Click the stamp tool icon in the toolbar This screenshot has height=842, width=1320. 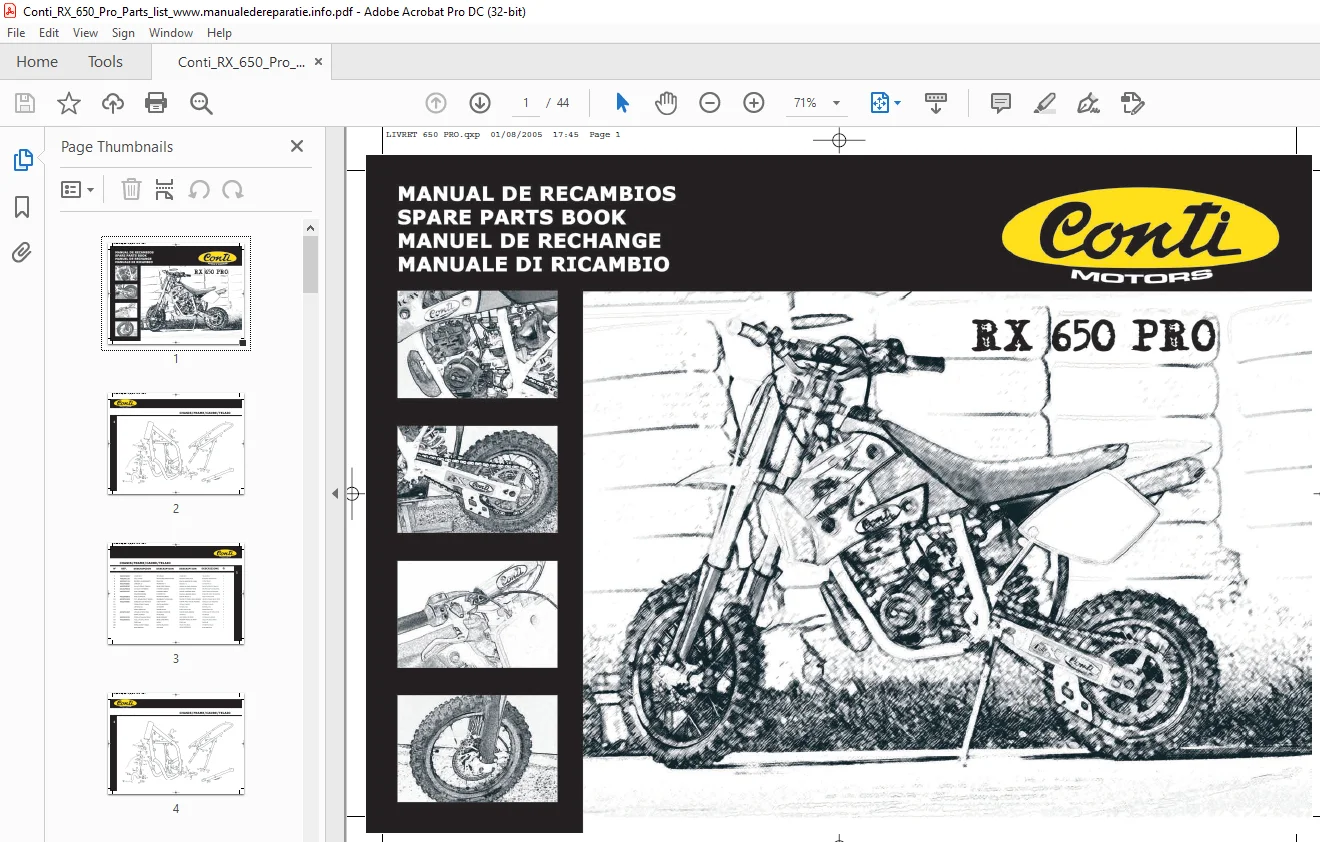[x=1132, y=103]
